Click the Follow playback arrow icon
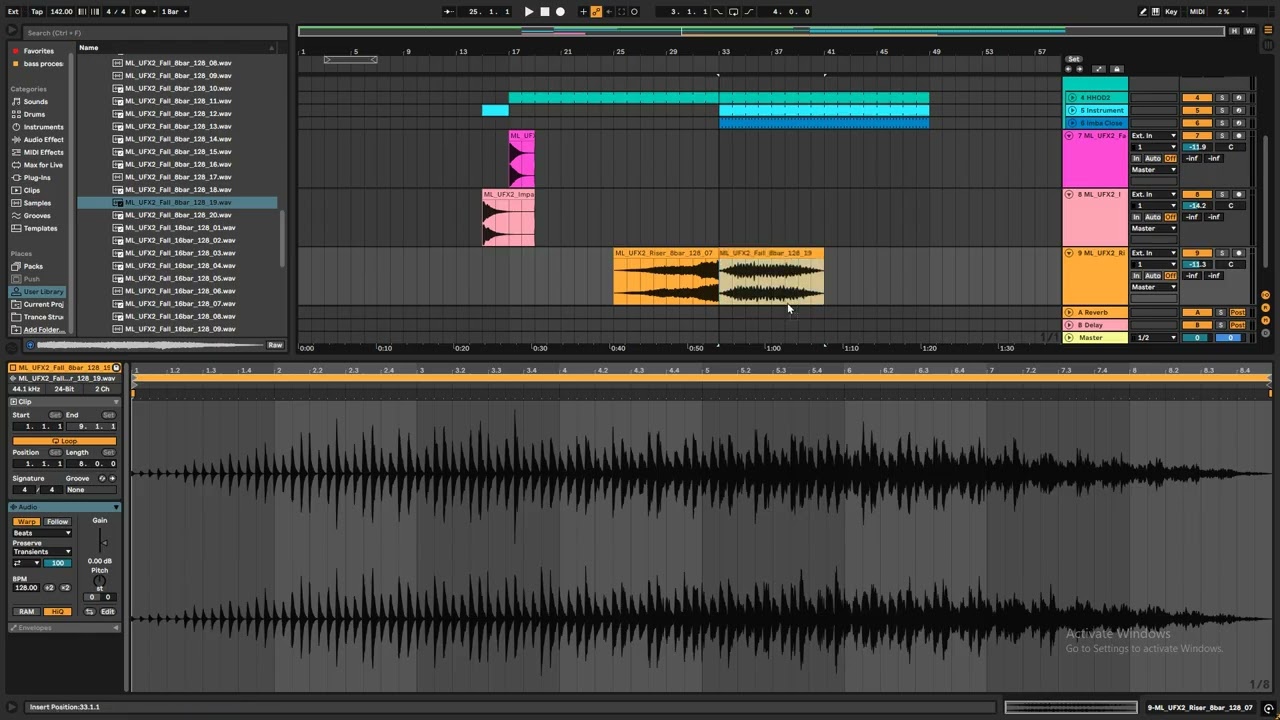Image resolution: width=1280 pixels, height=720 pixels. point(449,12)
